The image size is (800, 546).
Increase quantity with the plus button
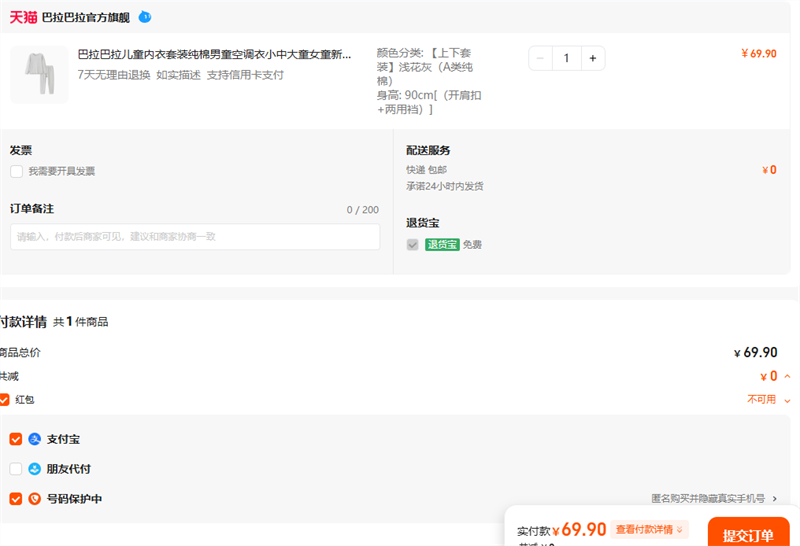click(592, 59)
